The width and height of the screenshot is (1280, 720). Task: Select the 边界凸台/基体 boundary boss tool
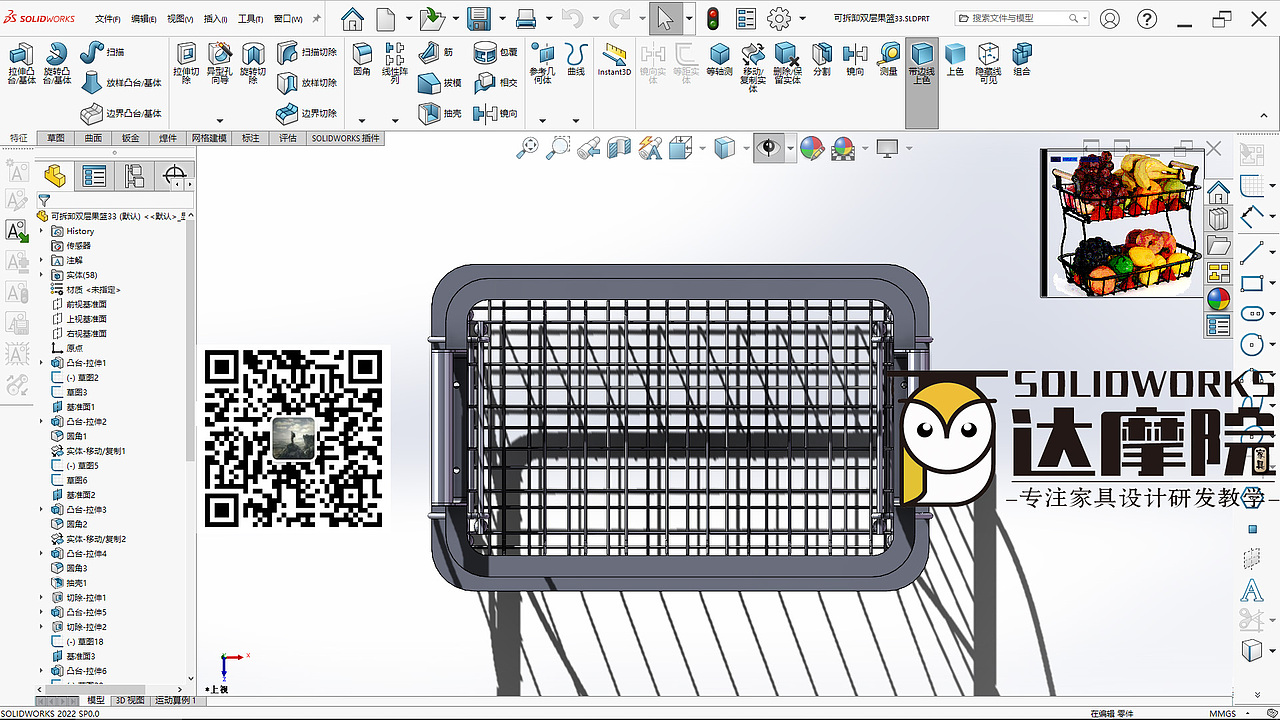120,113
